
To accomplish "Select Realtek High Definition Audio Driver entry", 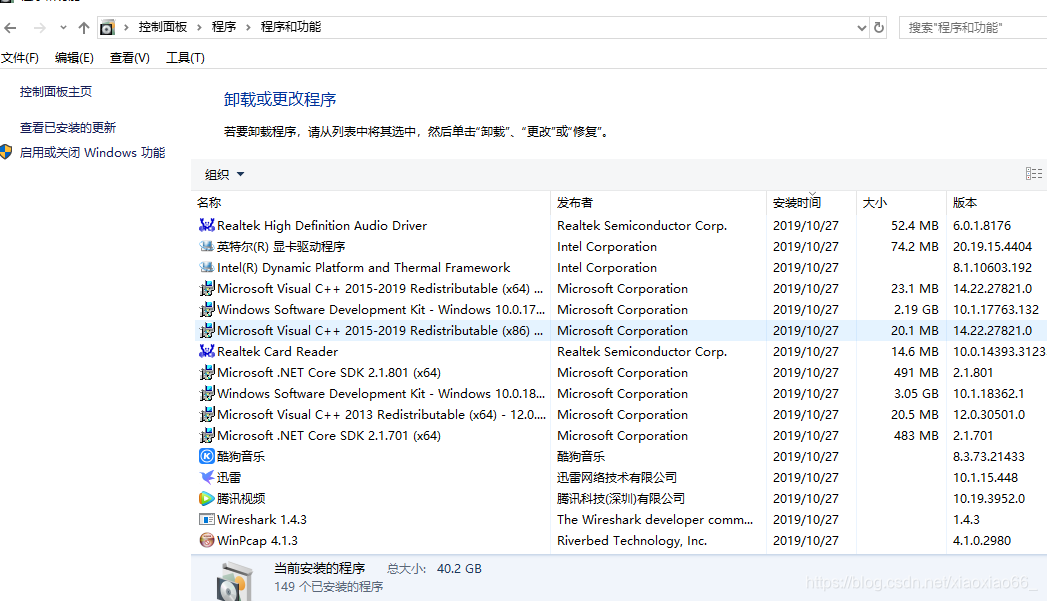I will coord(322,226).
